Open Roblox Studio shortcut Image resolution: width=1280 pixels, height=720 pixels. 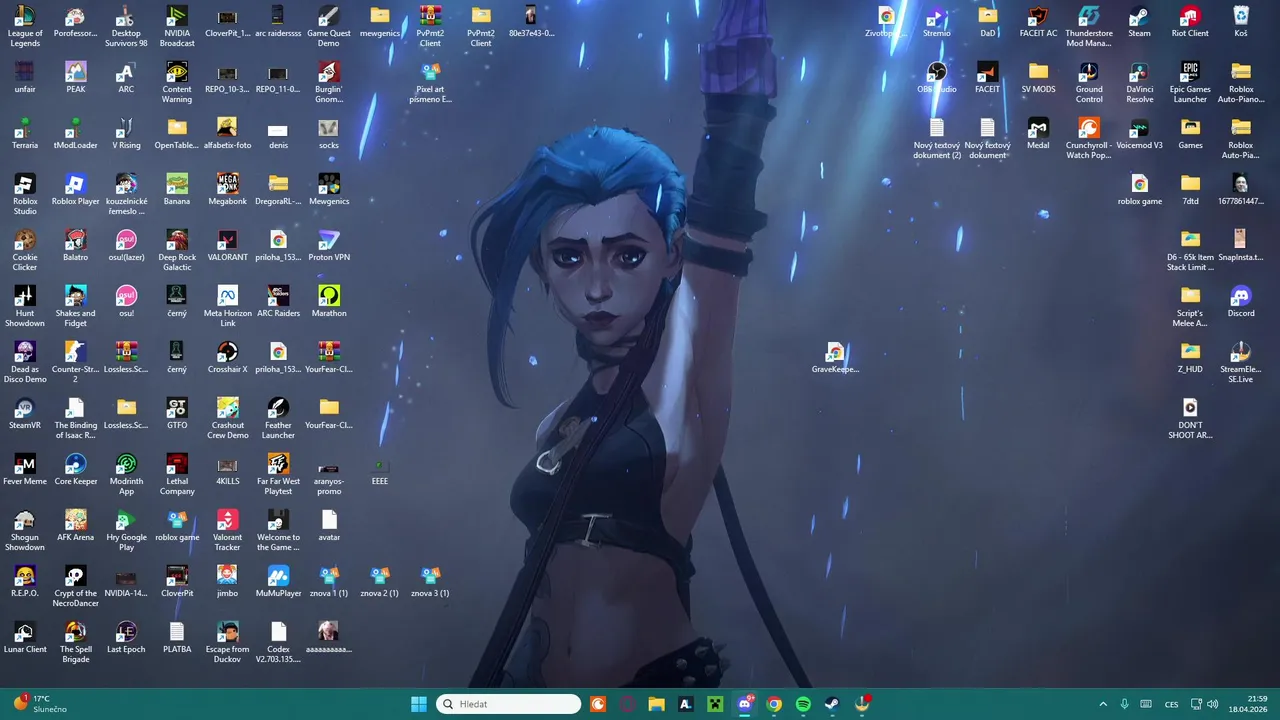(x=25, y=194)
